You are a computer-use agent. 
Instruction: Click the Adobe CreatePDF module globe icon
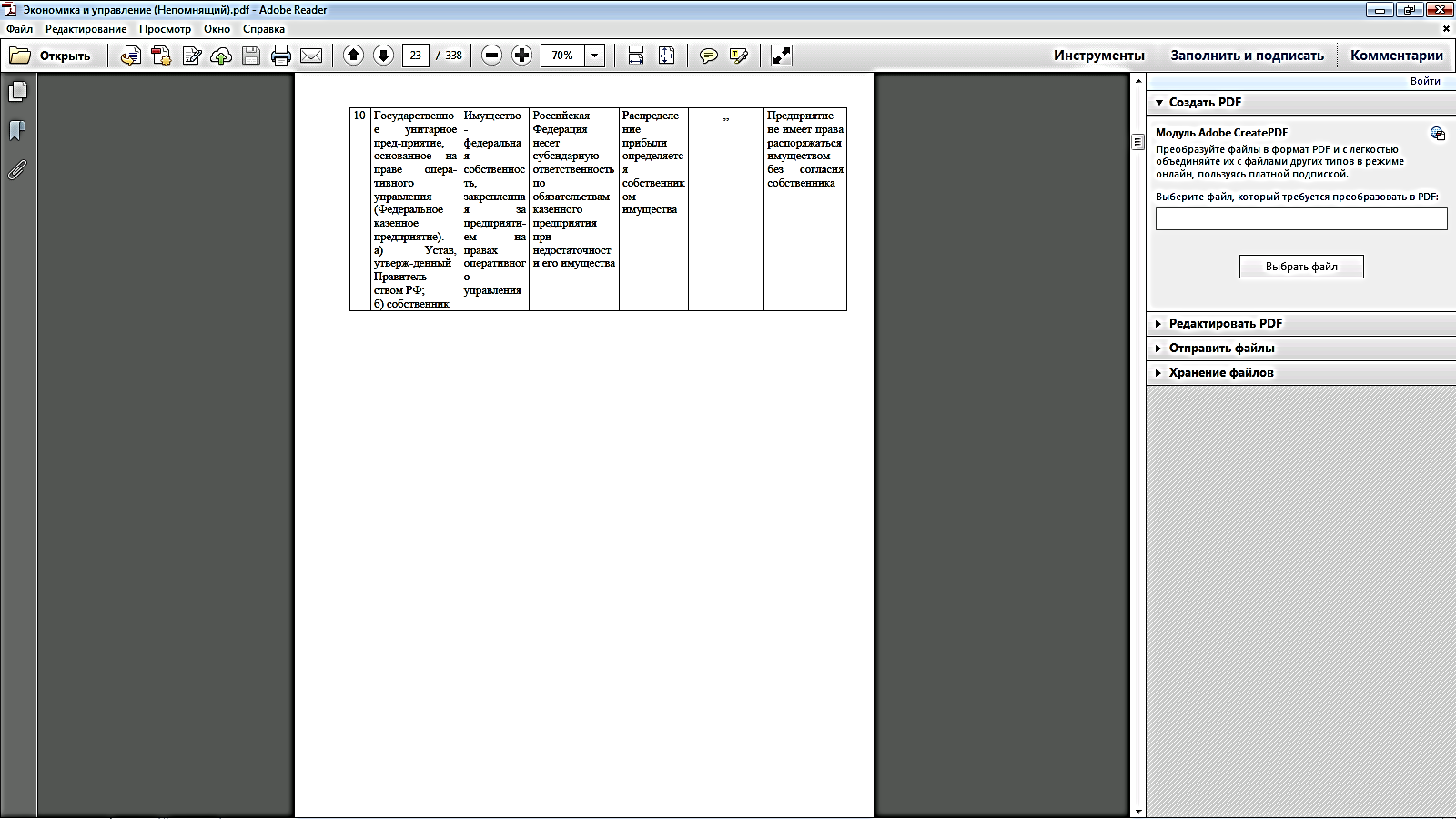click(x=1438, y=134)
